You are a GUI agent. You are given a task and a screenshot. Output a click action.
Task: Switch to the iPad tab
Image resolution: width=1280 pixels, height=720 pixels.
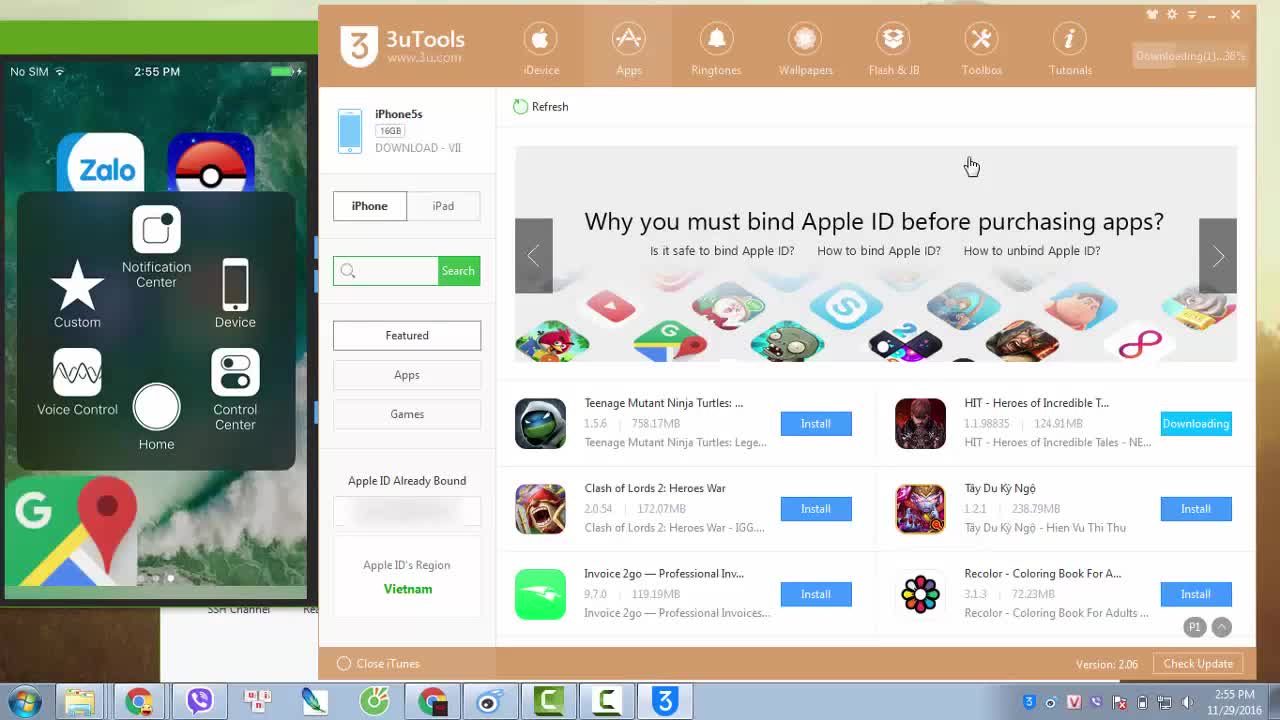(443, 206)
